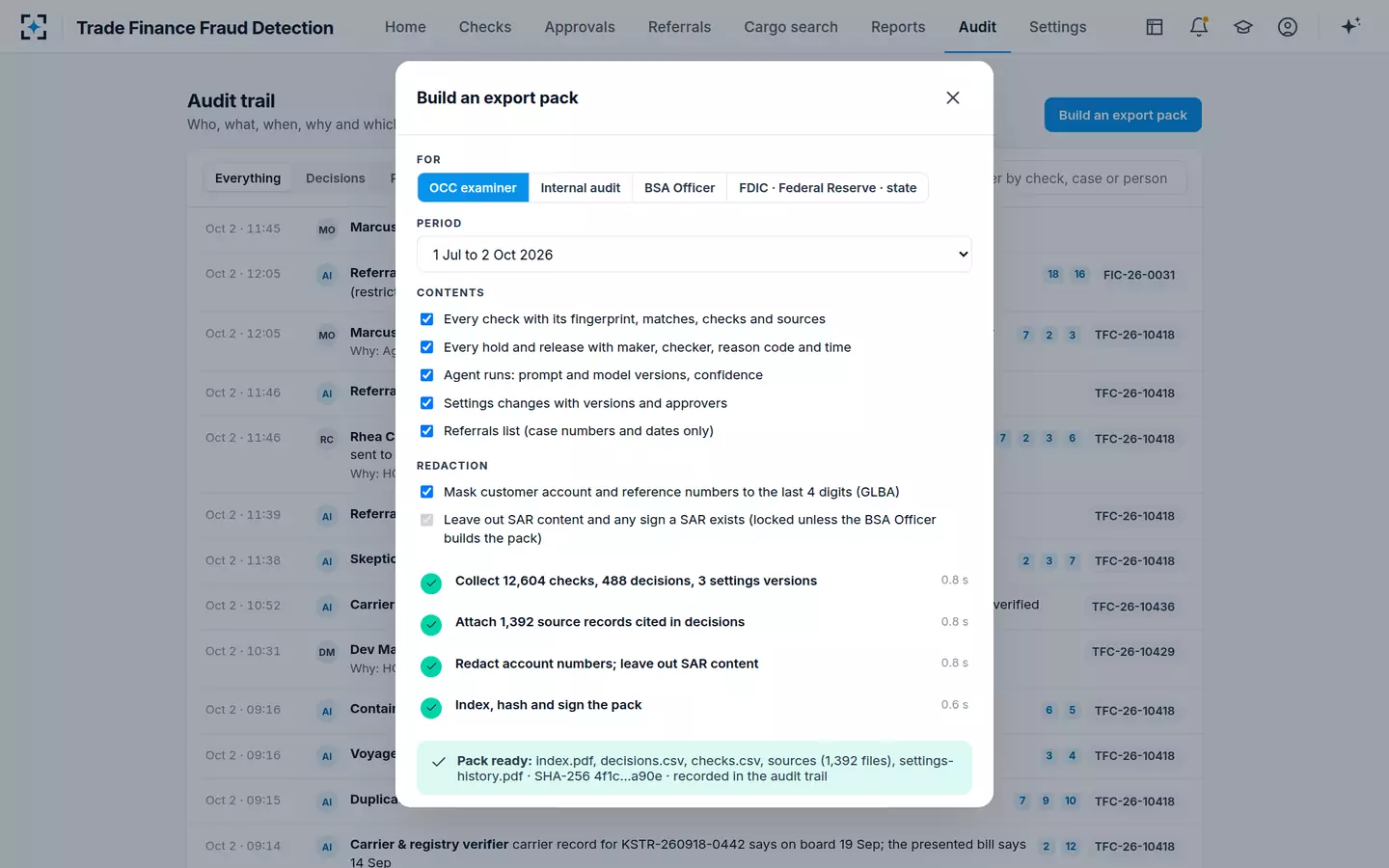Switch to Decisions filter tab
The height and width of the screenshot is (868, 1389).
(336, 178)
